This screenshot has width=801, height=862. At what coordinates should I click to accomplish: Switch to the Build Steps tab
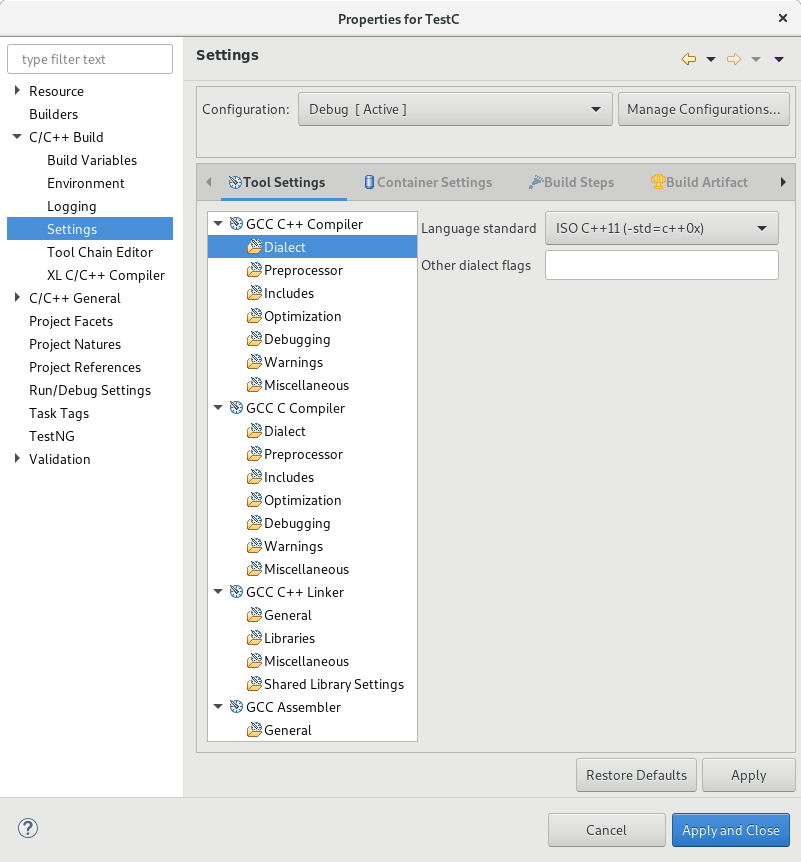pyautogui.click(x=571, y=182)
